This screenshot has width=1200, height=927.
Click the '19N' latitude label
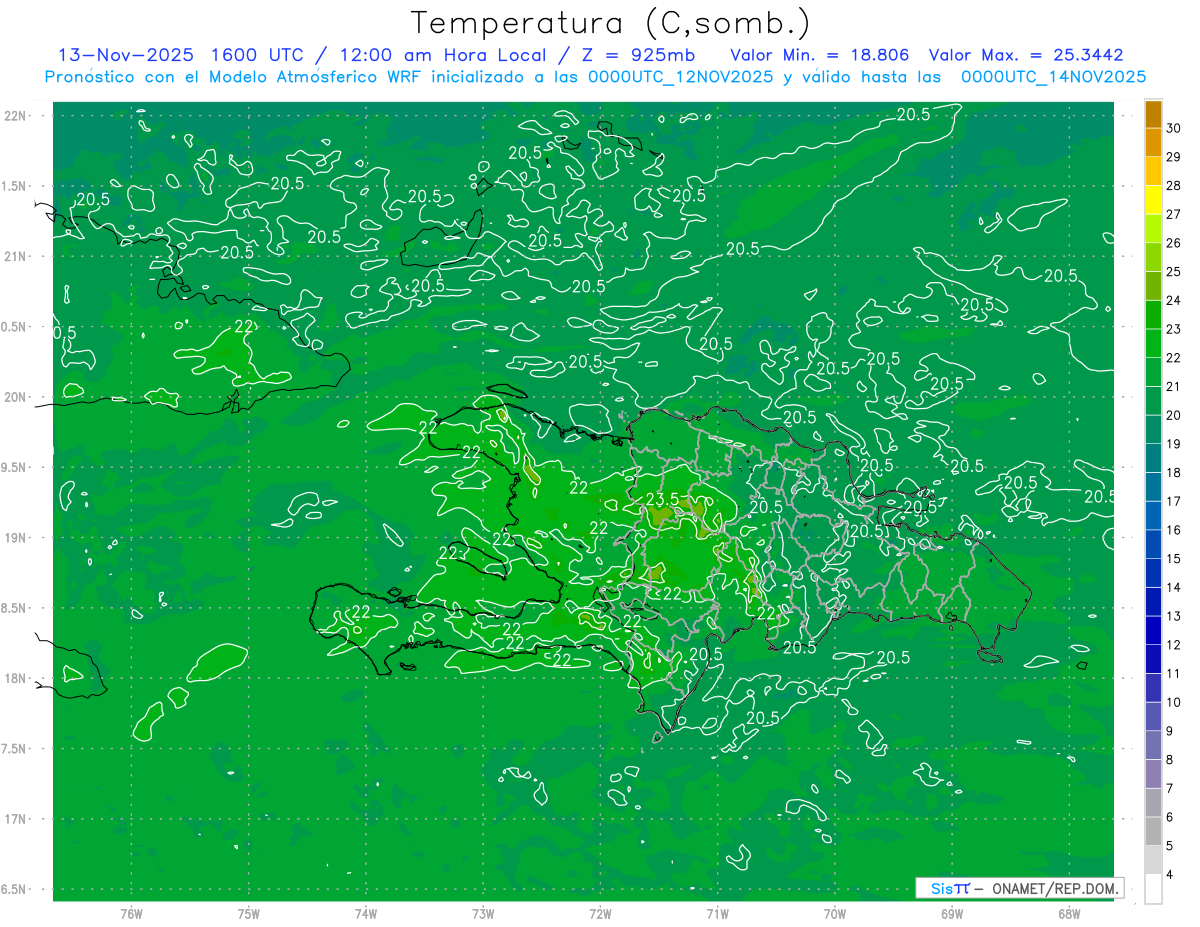click(x=15, y=538)
